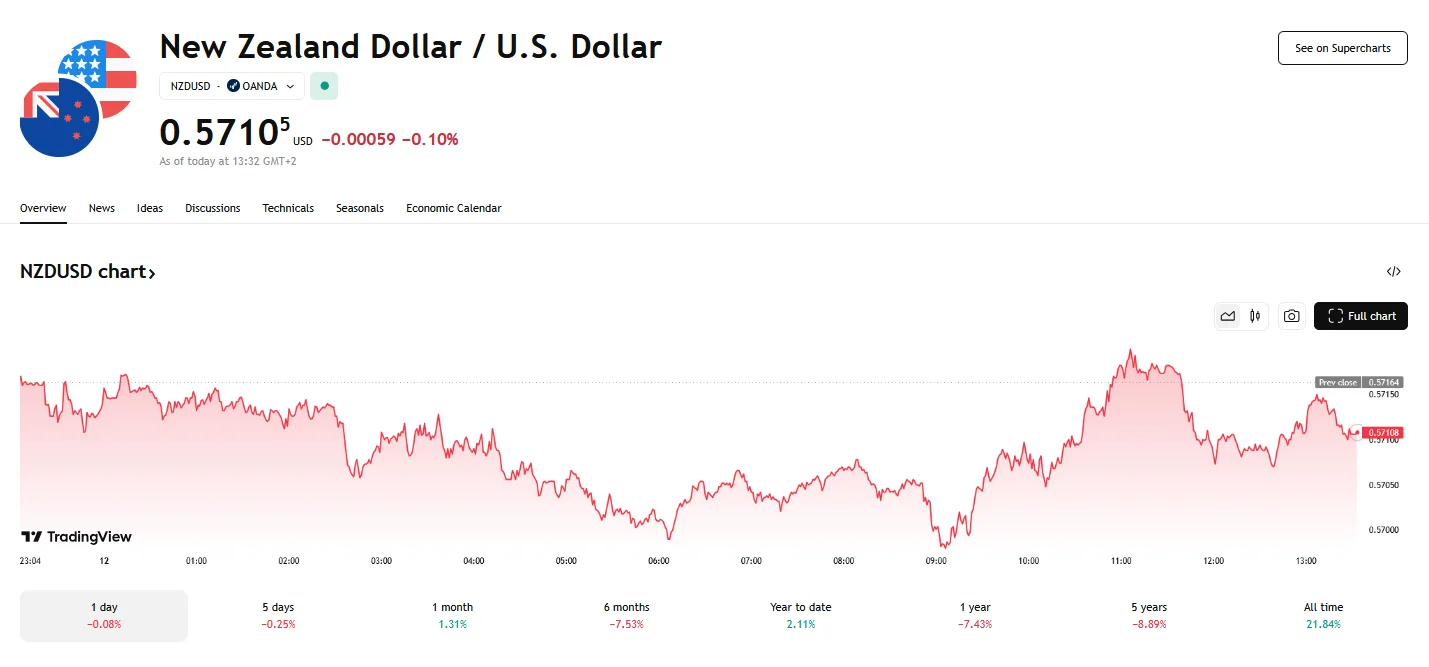Screen dimensions: 1429x667
Task: Click the green market status indicator
Action: (x=324, y=86)
